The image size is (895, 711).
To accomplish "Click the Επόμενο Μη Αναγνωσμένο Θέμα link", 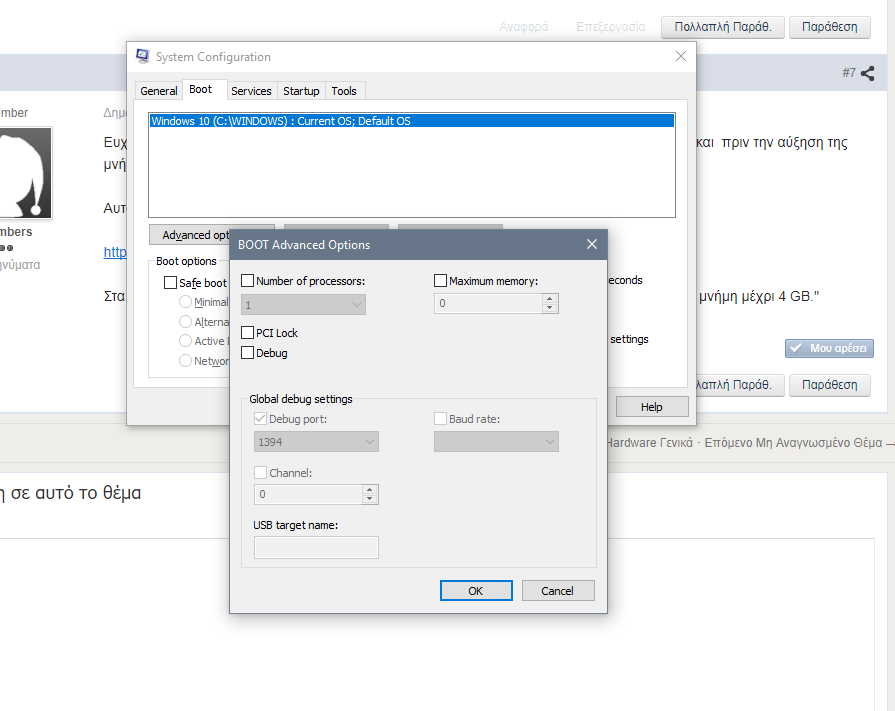I will pyautogui.click(x=793, y=443).
